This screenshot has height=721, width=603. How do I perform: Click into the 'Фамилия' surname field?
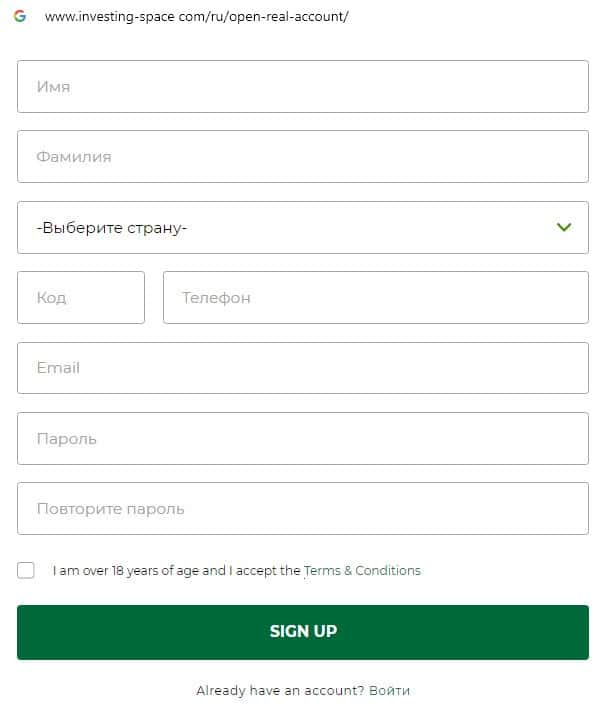coord(302,157)
